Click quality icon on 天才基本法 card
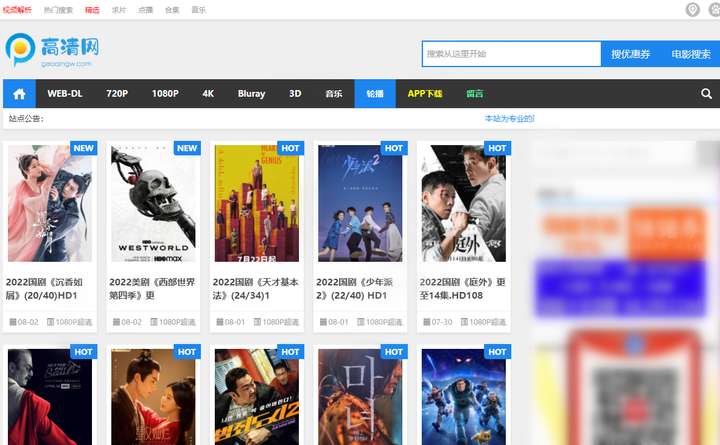The width and height of the screenshot is (720, 445). tap(258, 322)
